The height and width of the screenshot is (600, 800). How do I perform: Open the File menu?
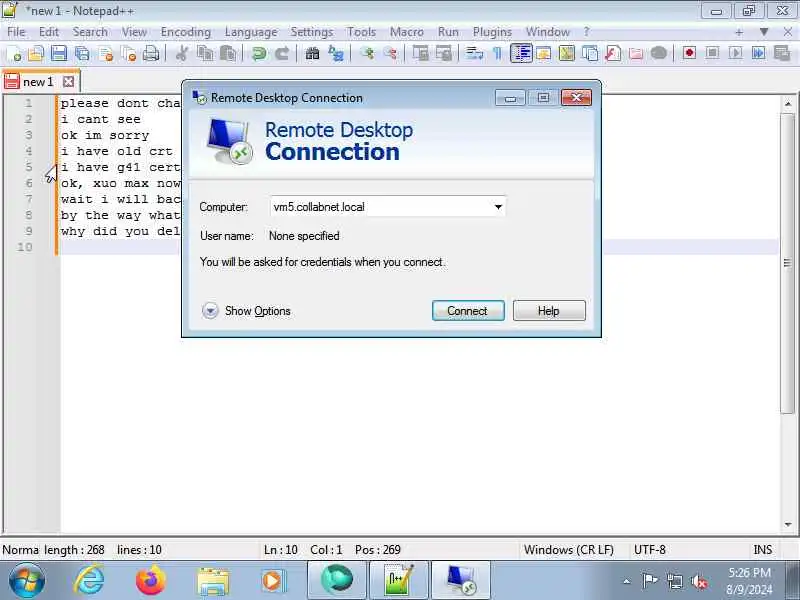[16, 32]
